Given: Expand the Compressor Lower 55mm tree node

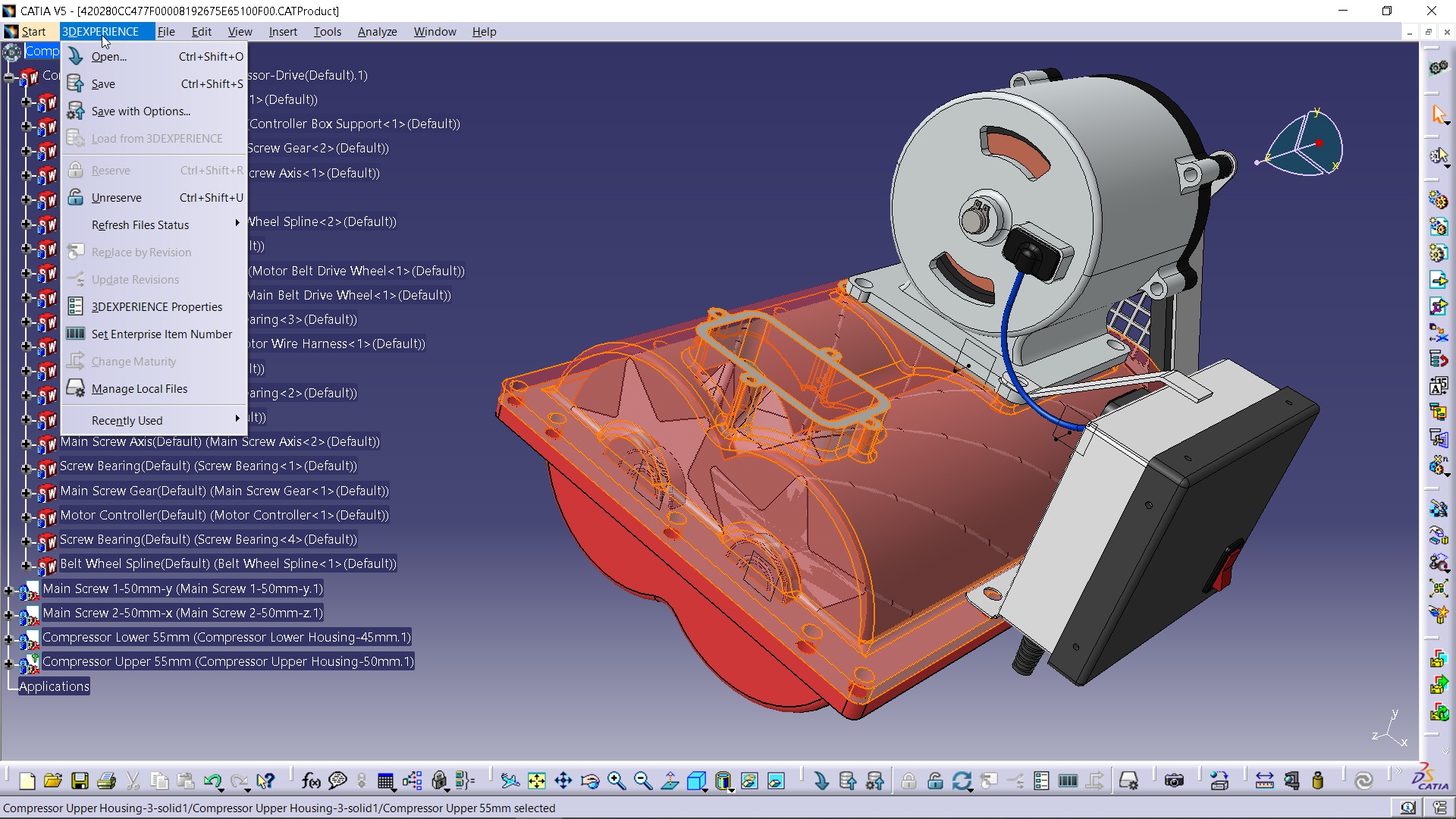Looking at the screenshot, I should pos(9,640).
